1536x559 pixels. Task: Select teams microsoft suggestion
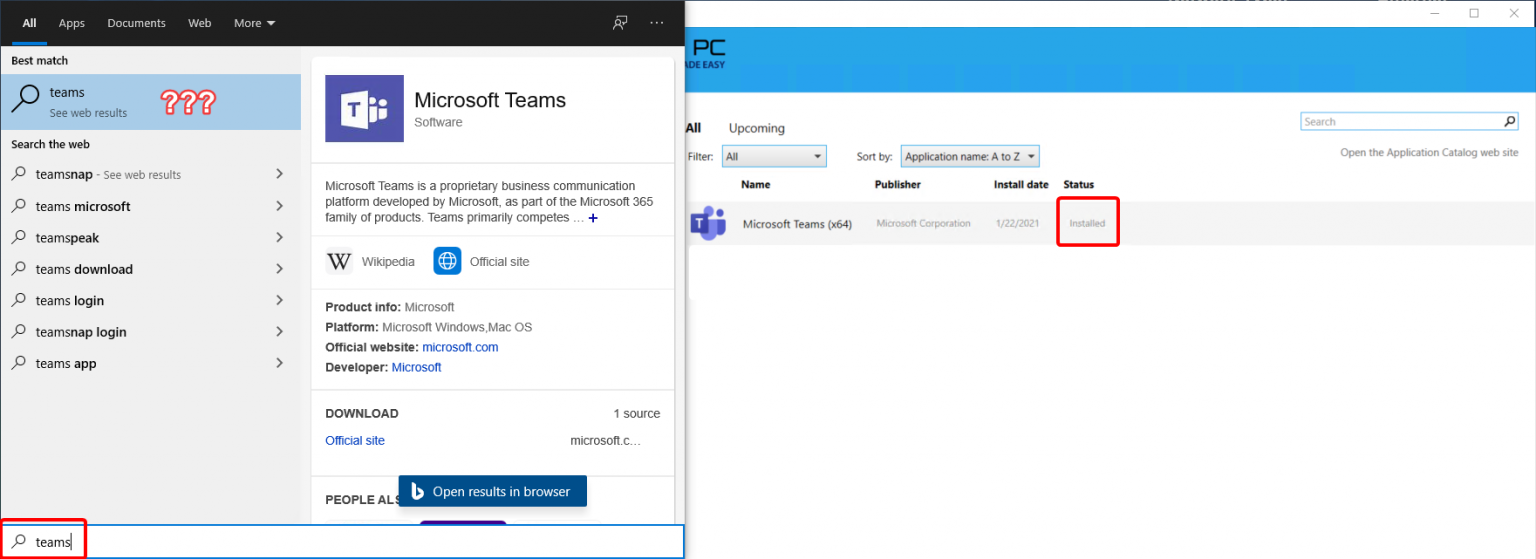tap(150, 206)
